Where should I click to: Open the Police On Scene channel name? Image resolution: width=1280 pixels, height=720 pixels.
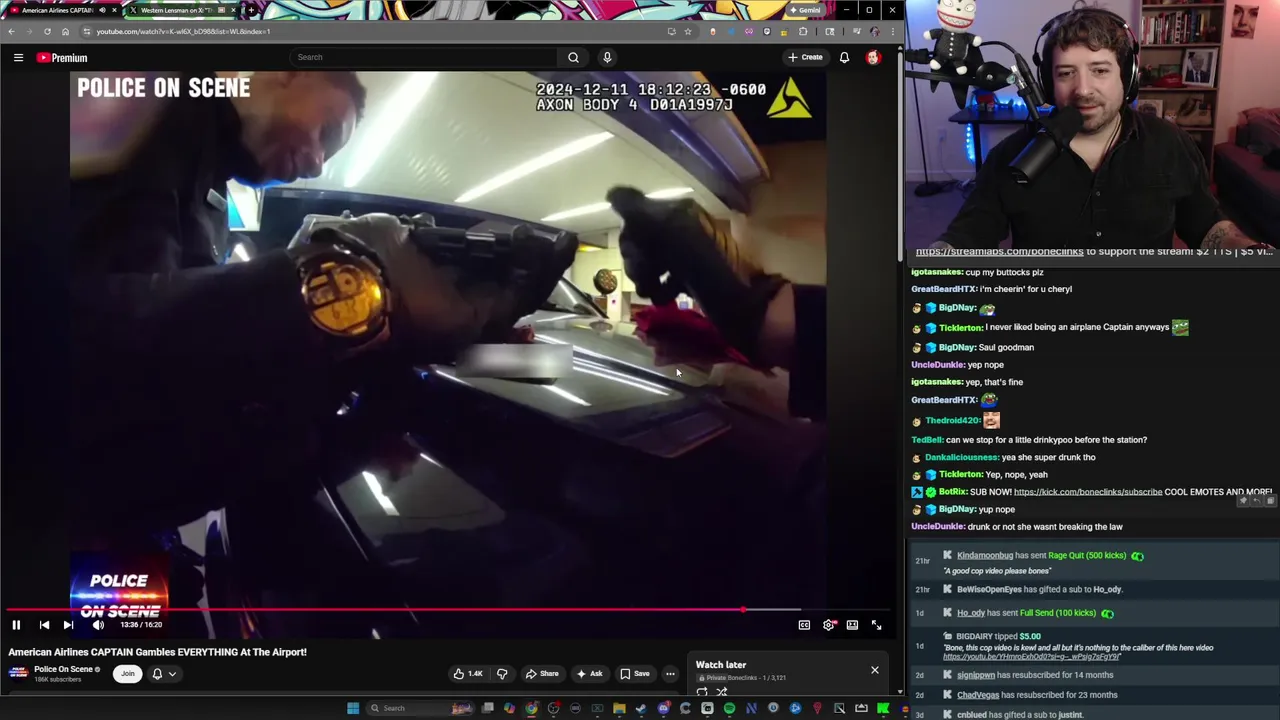click(x=63, y=669)
